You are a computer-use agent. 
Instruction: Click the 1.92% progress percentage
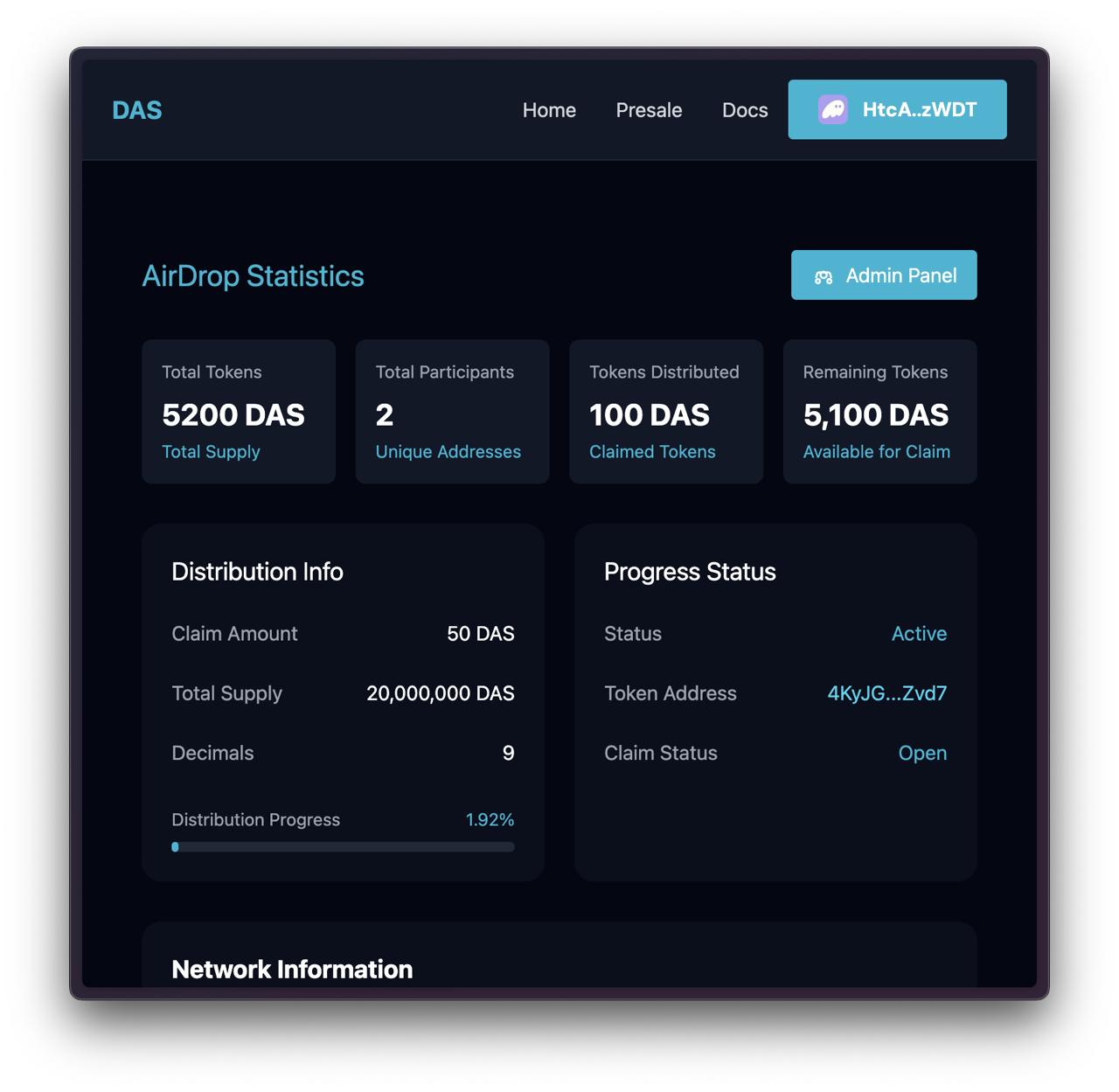490,819
